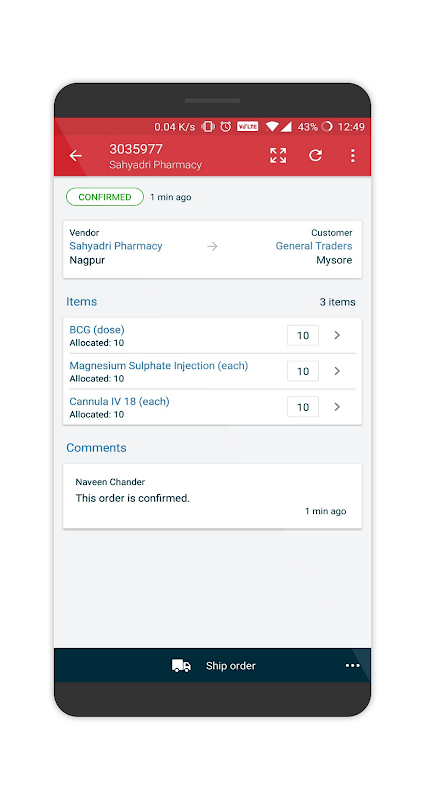Click the Ship order button
The width and height of the screenshot is (425, 800).
pyautogui.click(x=212, y=665)
